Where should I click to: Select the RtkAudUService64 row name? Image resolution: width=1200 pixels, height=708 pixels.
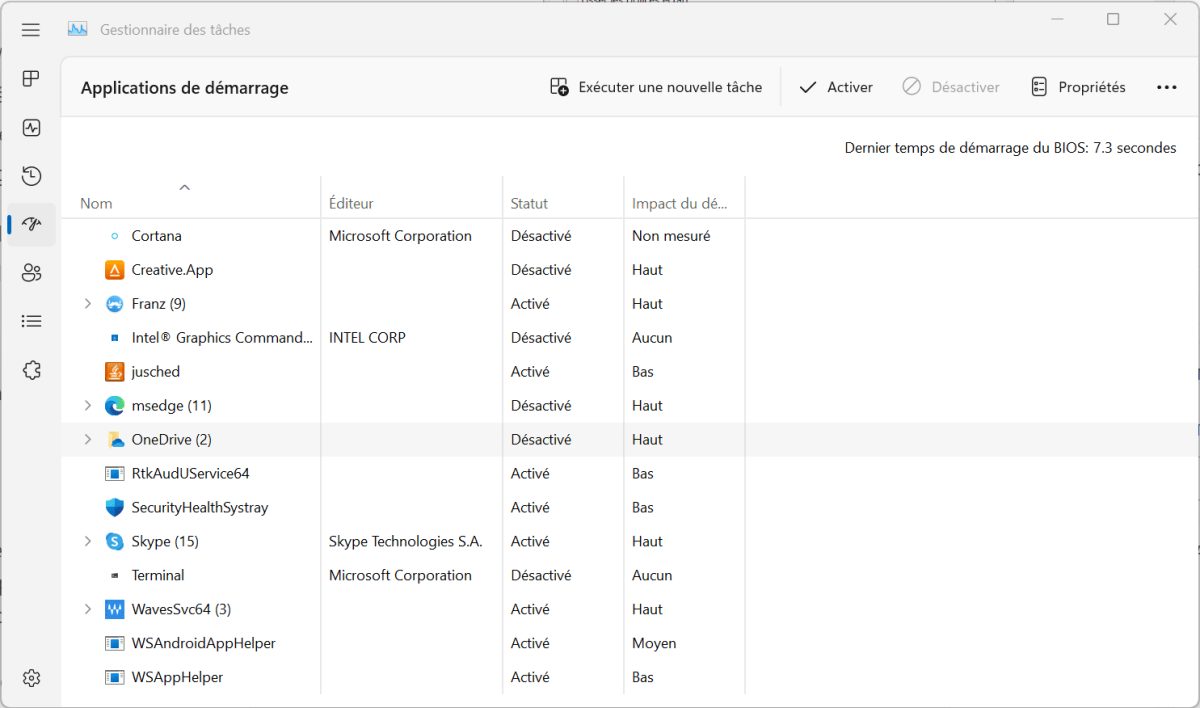click(191, 474)
